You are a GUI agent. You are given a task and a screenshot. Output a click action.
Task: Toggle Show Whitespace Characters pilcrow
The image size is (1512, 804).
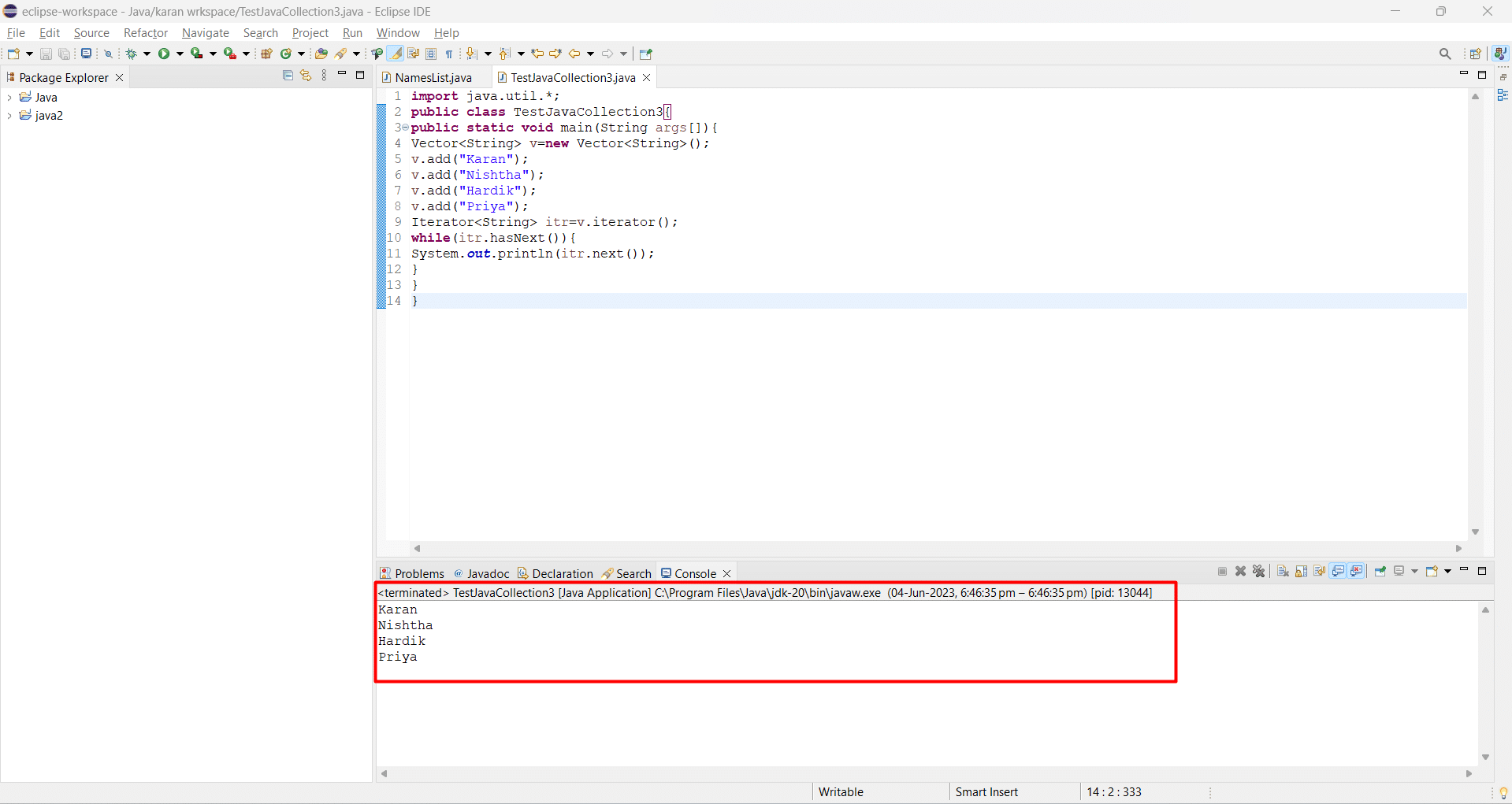click(x=449, y=54)
